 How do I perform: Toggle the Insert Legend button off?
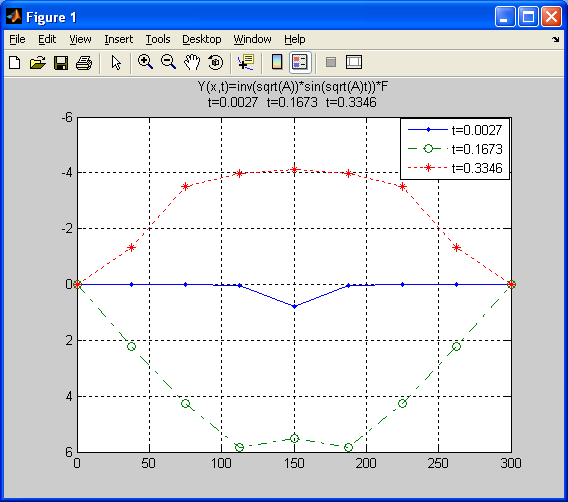tap(300, 62)
